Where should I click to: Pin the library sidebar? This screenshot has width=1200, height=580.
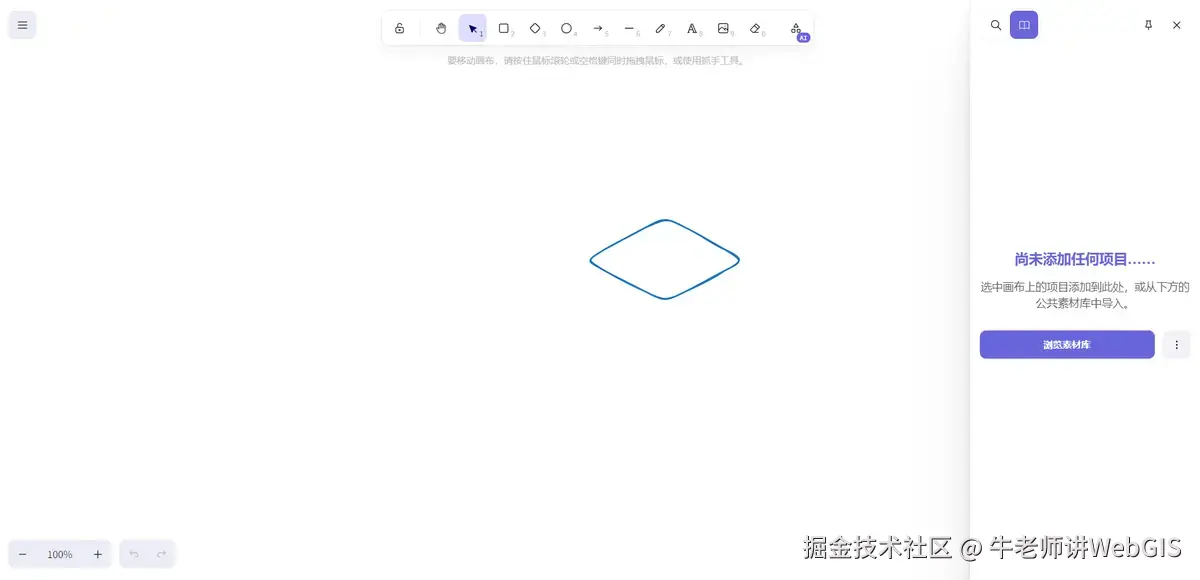pos(1148,25)
